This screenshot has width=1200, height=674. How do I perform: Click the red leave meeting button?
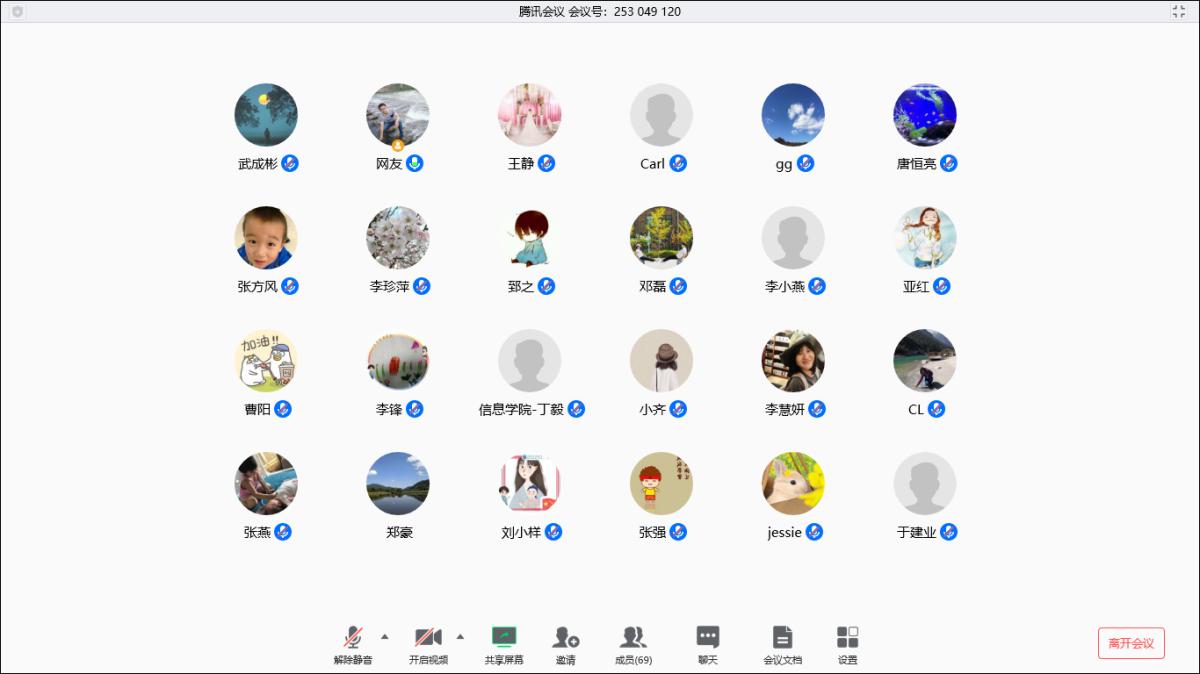pos(1131,643)
